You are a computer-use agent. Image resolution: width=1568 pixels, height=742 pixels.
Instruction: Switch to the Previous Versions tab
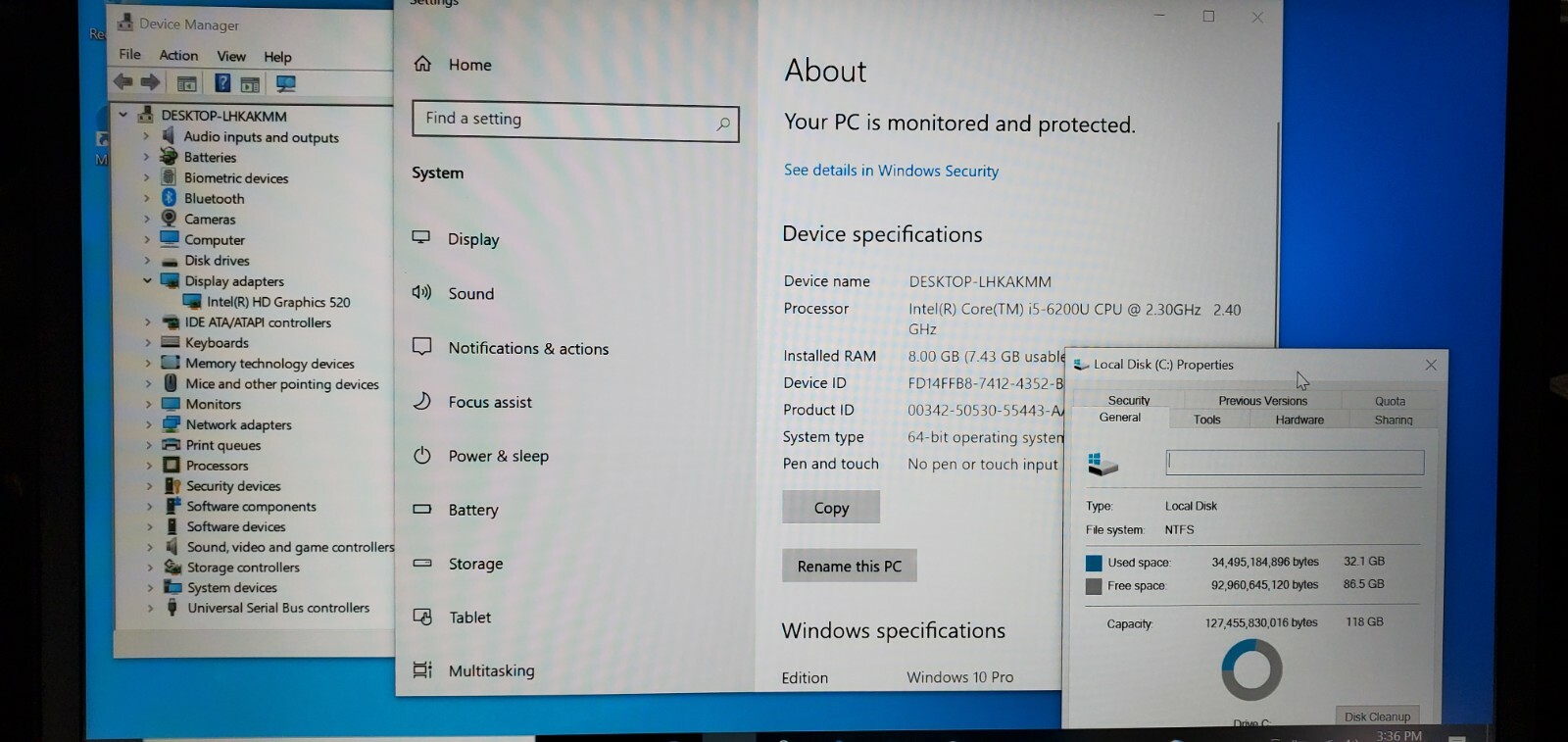(1262, 401)
